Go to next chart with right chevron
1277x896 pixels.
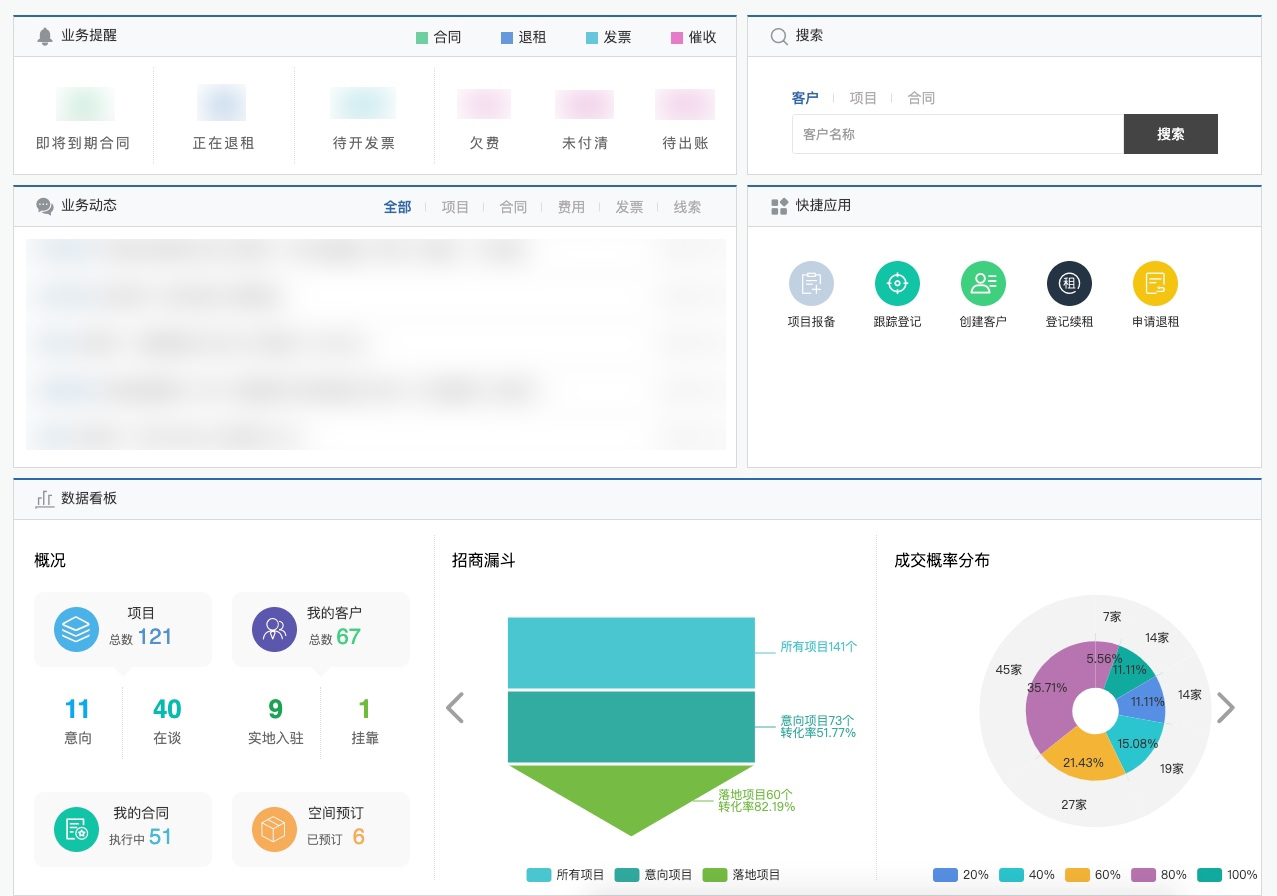[1225, 708]
